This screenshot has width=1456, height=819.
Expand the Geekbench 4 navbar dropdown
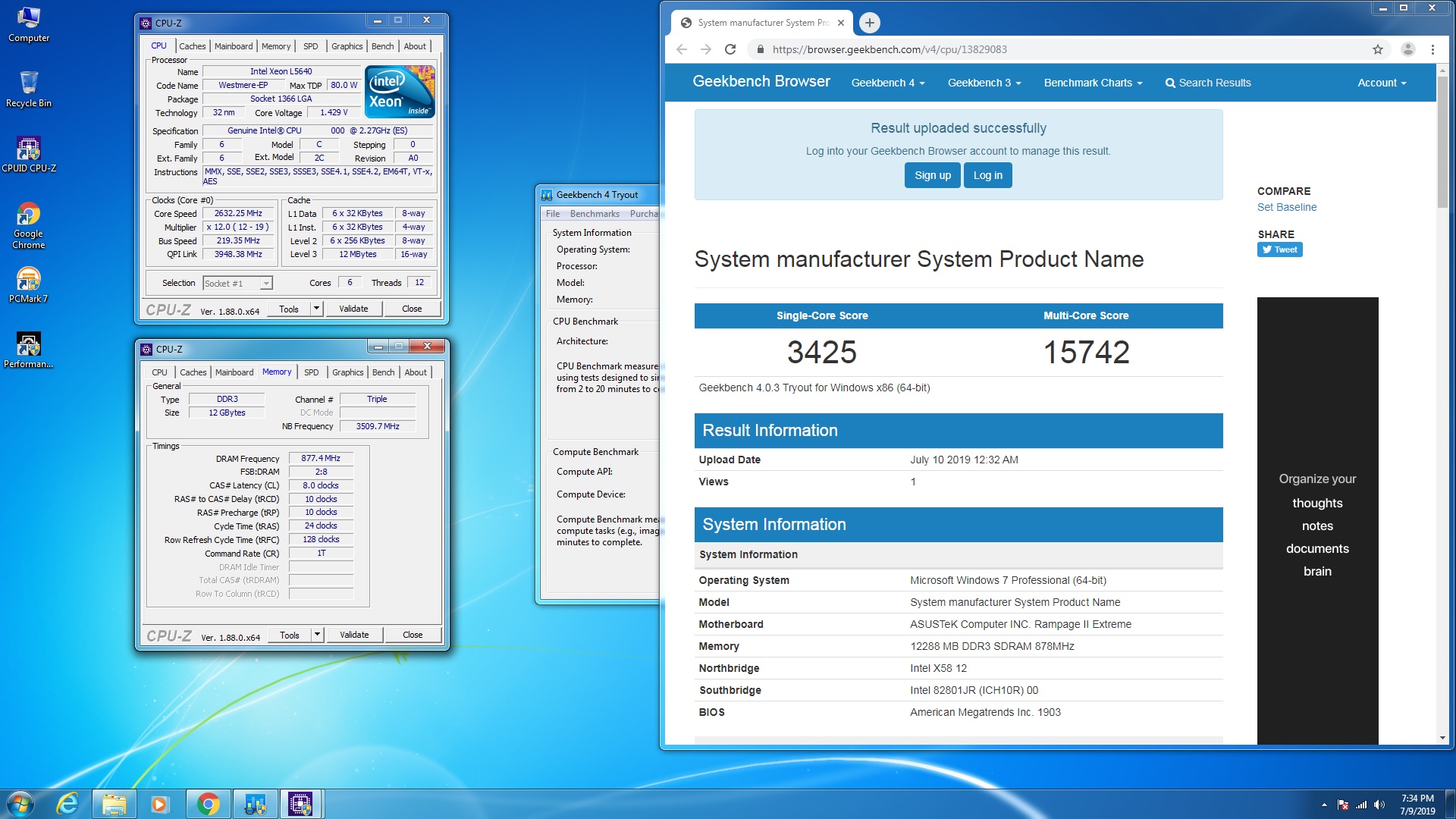click(x=888, y=83)
